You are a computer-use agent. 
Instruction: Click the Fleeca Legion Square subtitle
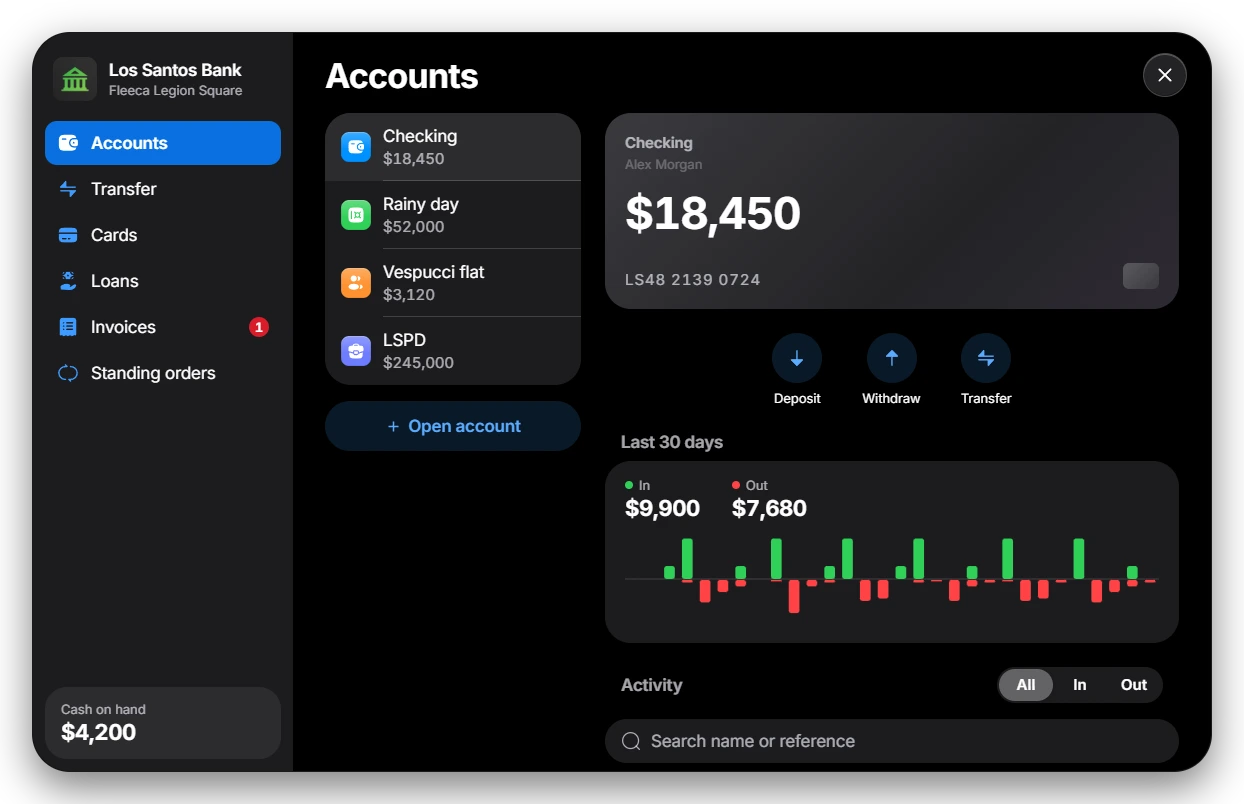click(176, 91)
